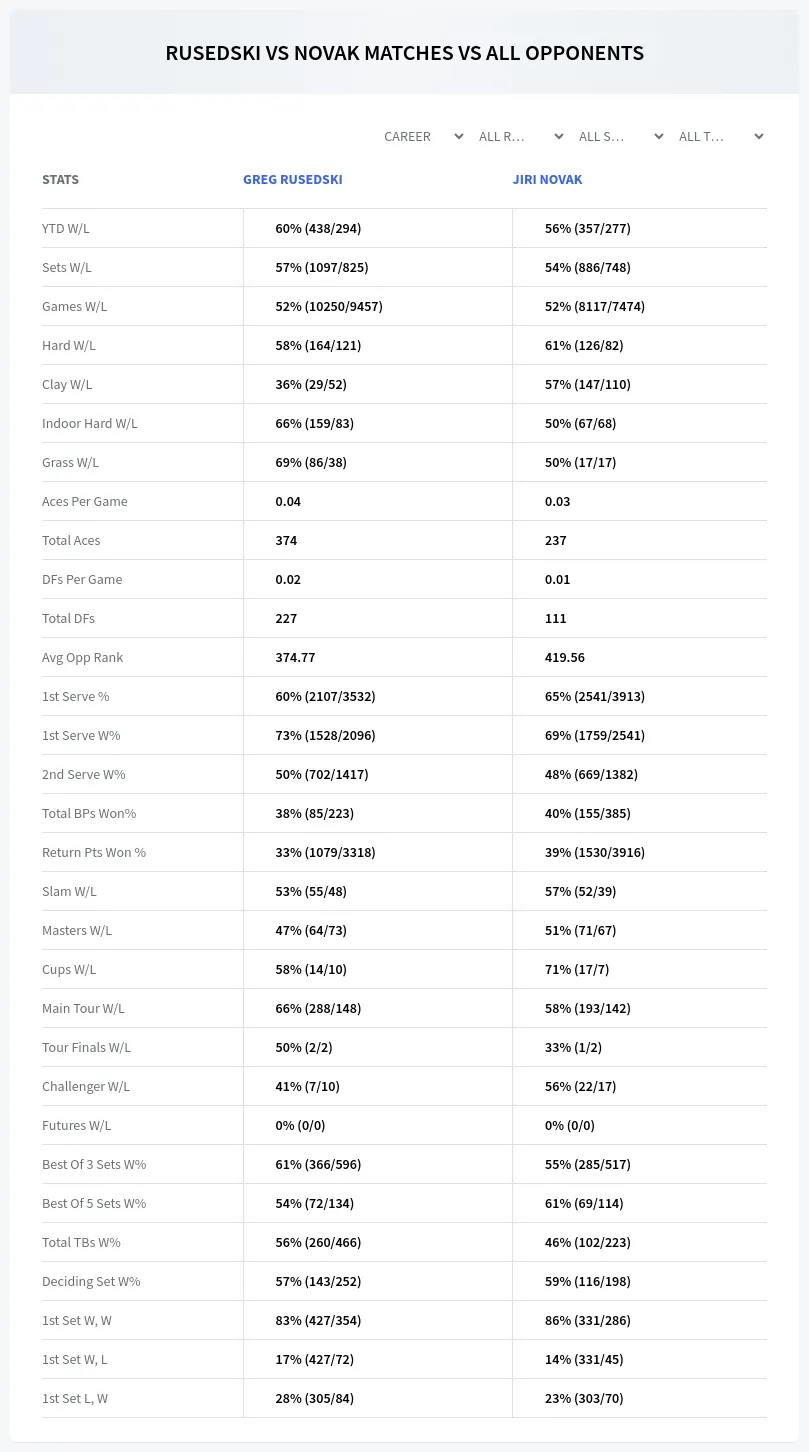This screenshot has height=1452, width=809.
Task: Open Greg Rusedski's player link
Action: [293, 180]
